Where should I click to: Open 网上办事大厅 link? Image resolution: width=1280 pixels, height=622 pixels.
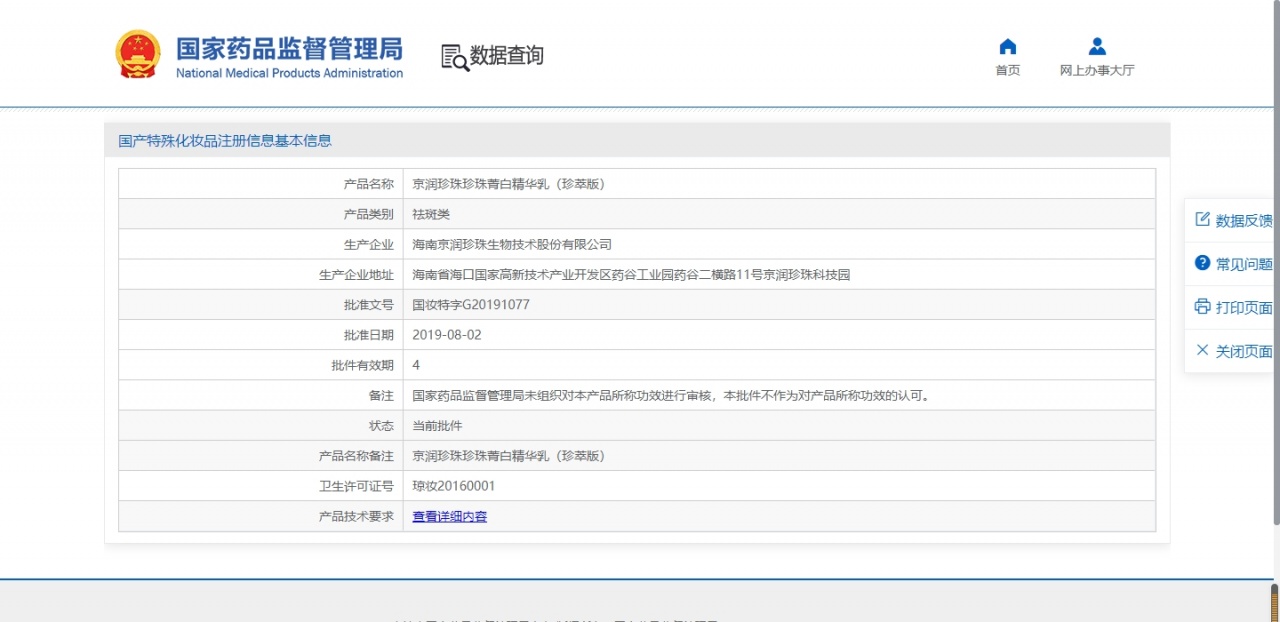click(x=1097, y=70)
